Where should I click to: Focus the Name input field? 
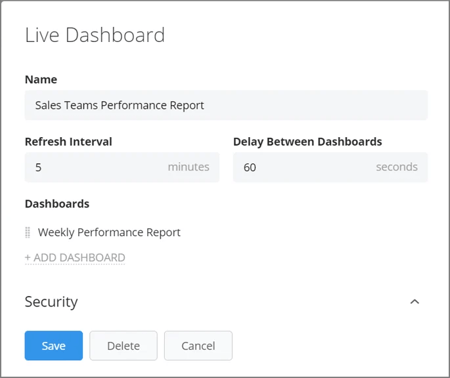(226, 105)
